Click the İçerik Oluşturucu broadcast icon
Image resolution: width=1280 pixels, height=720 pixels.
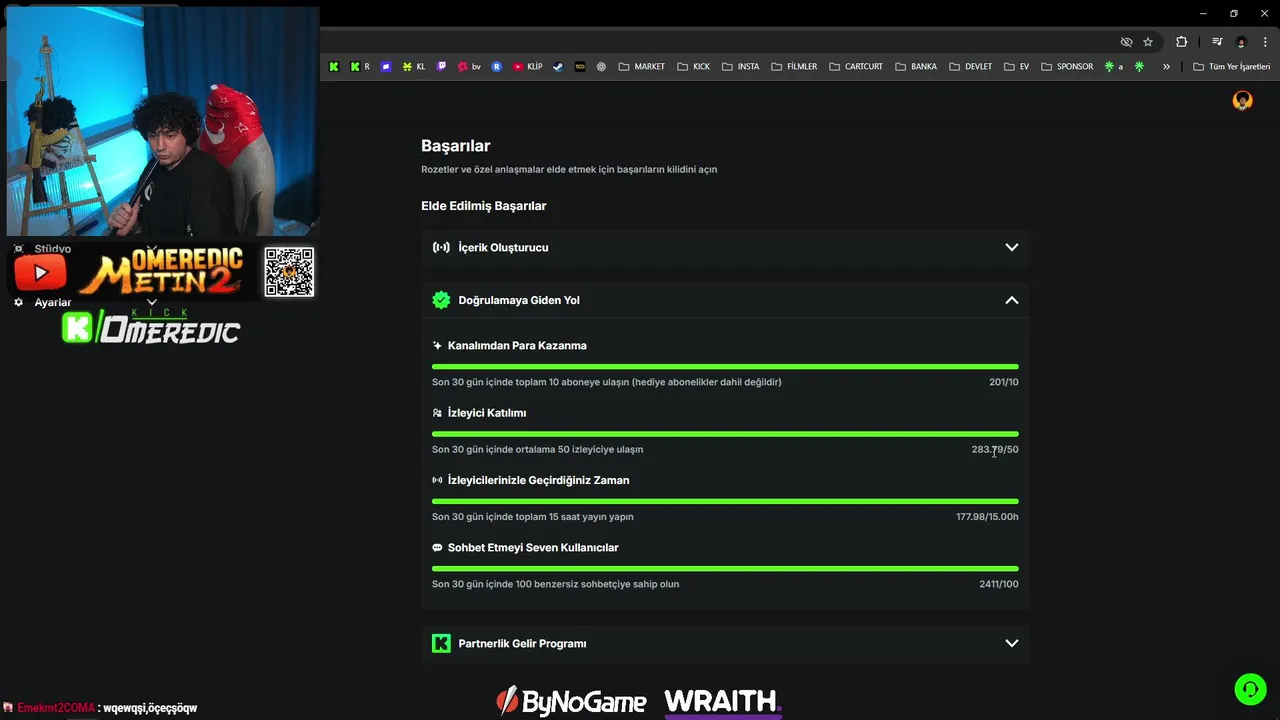coord(441,247)
